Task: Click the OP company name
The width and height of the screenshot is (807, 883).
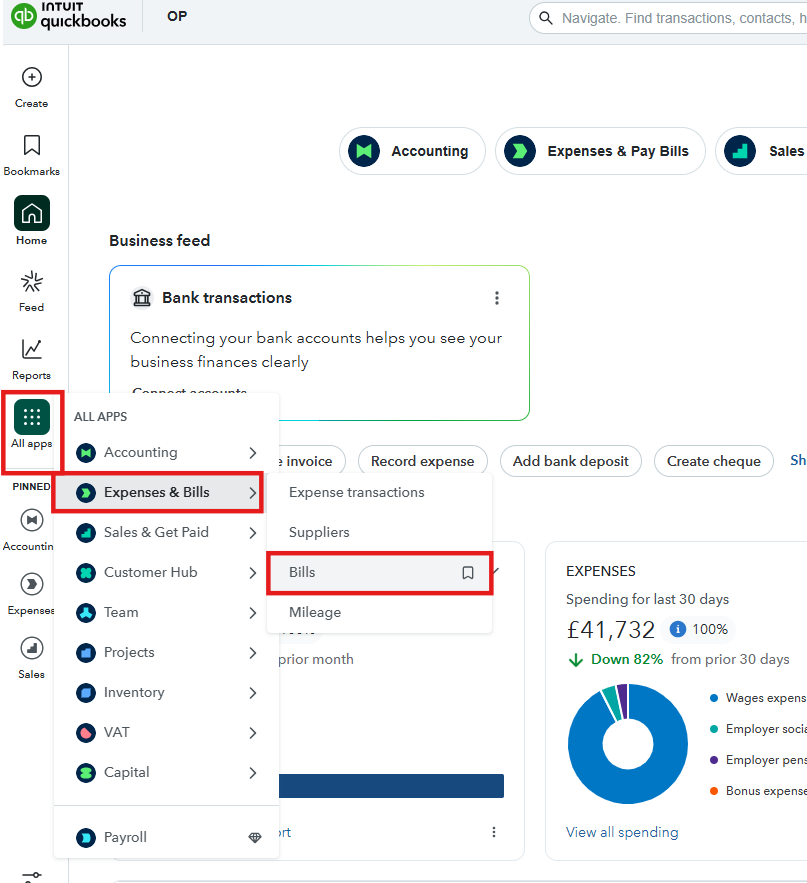Action: click(177, 16)
